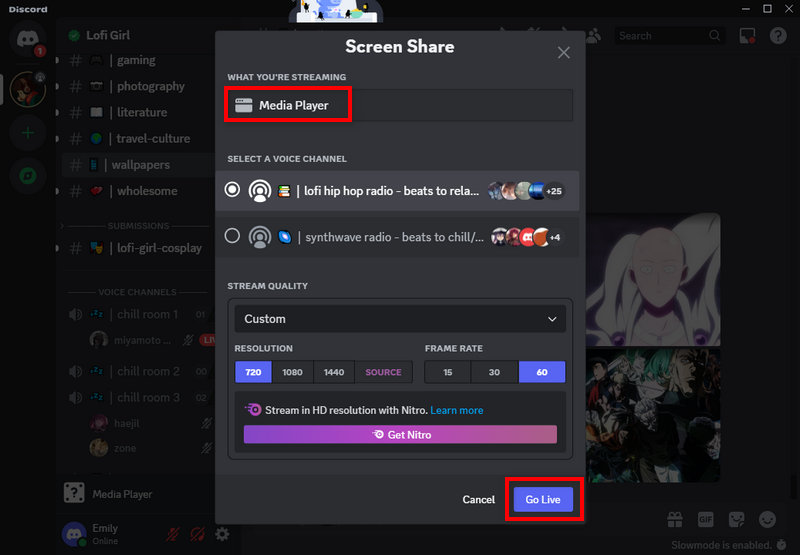Open the literature text channel
The width and height of the screenshot is (800, 555).
pos(138,112)
